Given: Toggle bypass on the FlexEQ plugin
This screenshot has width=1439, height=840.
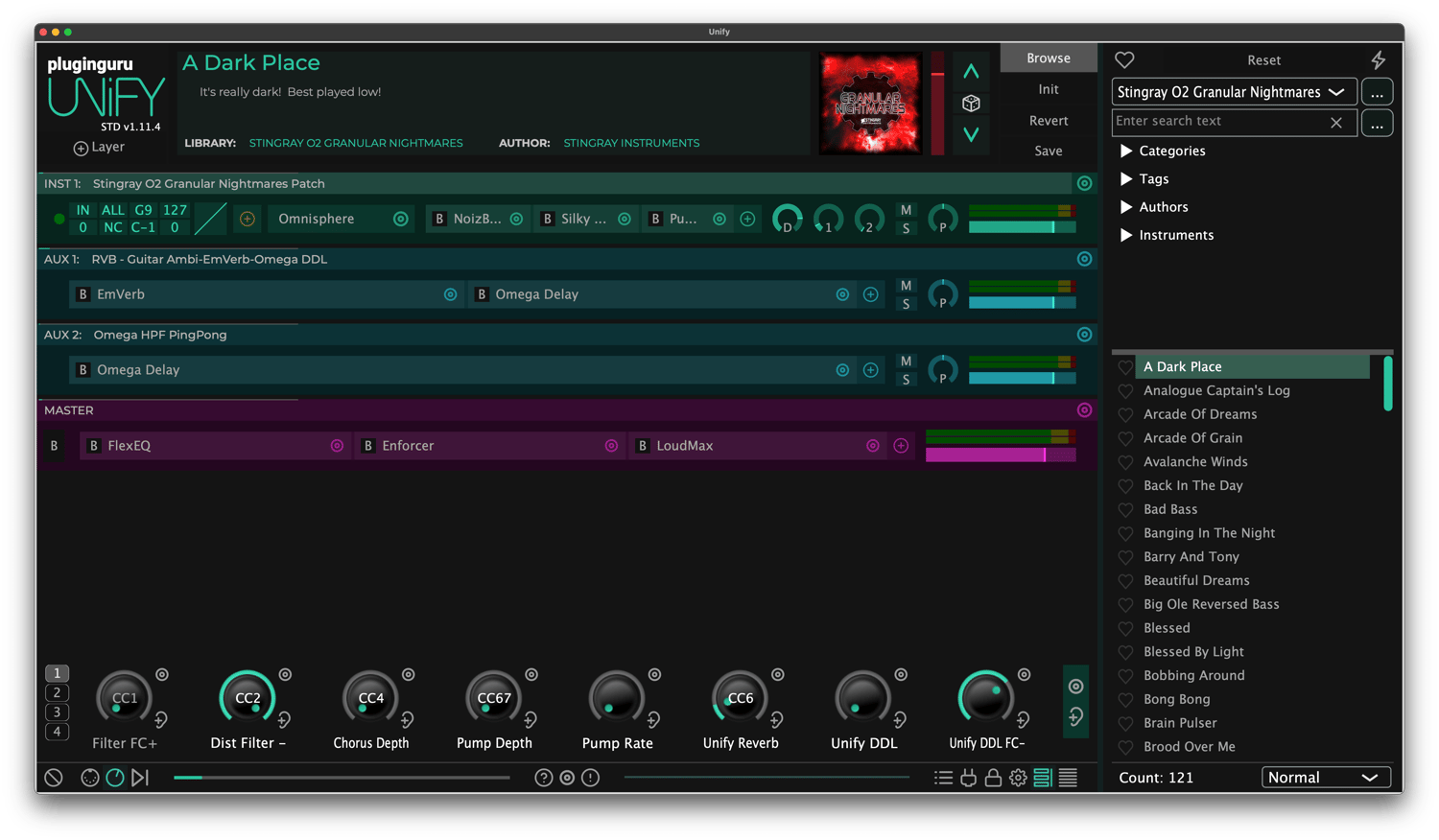Looking at the screenshot, I should pyautogui.click(x=94, y=446).
